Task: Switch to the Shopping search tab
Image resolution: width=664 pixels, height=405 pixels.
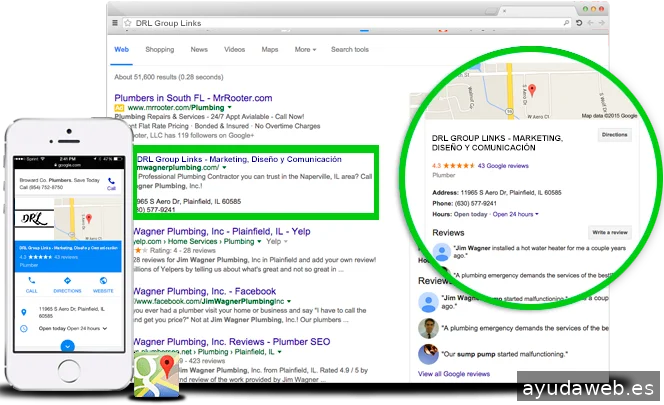Action: (159, 49)
